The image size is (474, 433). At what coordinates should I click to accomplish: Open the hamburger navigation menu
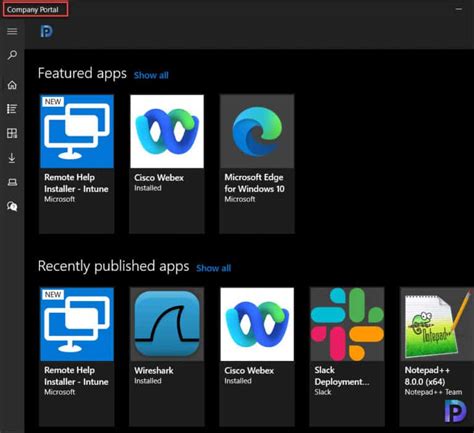(x=12, y=31)
